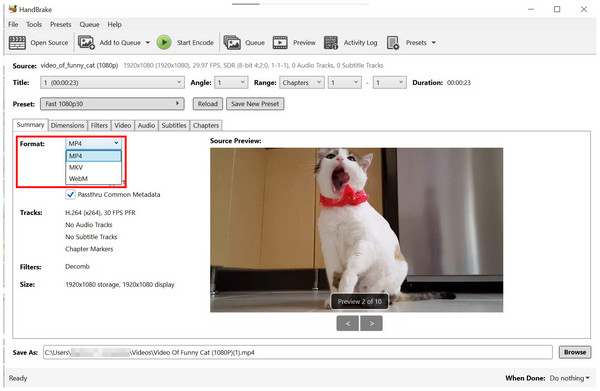Click the '1920x1080 storage, 1920x1080 display' text

point(120,285)
